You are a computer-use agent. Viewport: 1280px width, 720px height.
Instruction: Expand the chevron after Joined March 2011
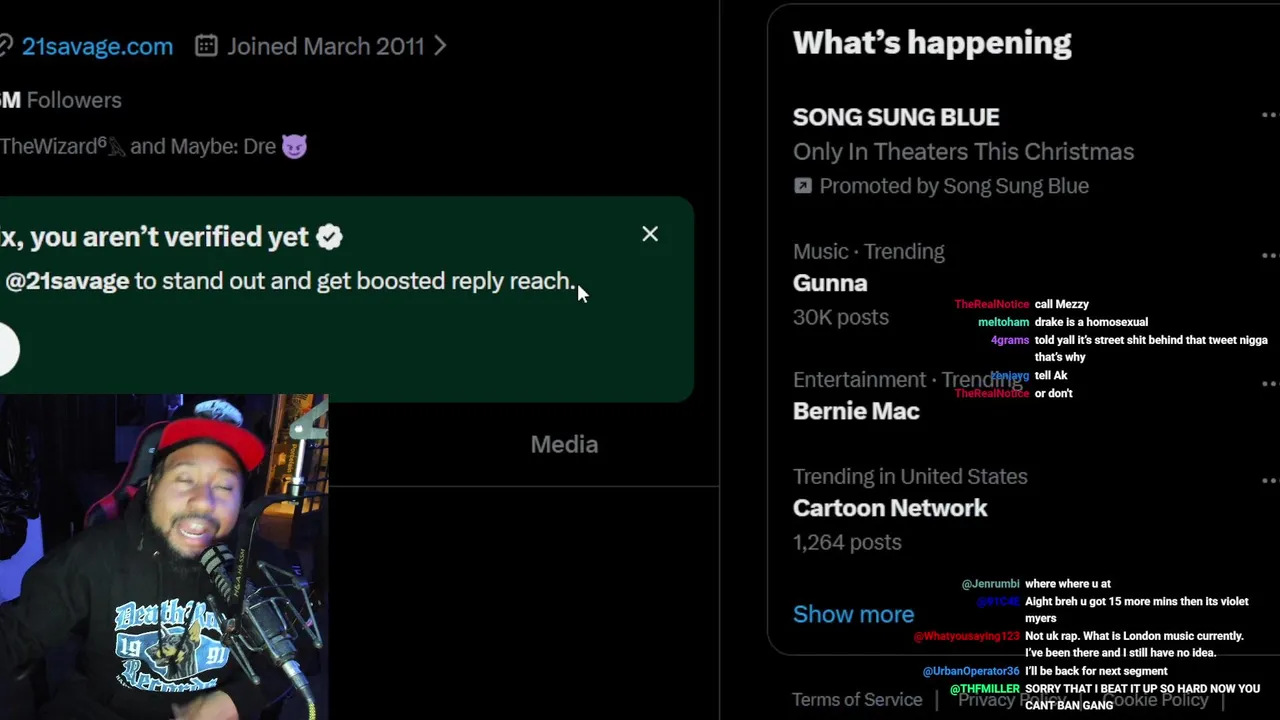point(440,46)
